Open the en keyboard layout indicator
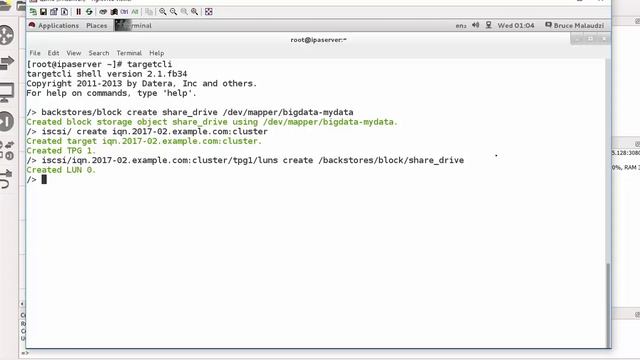The height and width of the screenshot is (360, 640). 461,25
